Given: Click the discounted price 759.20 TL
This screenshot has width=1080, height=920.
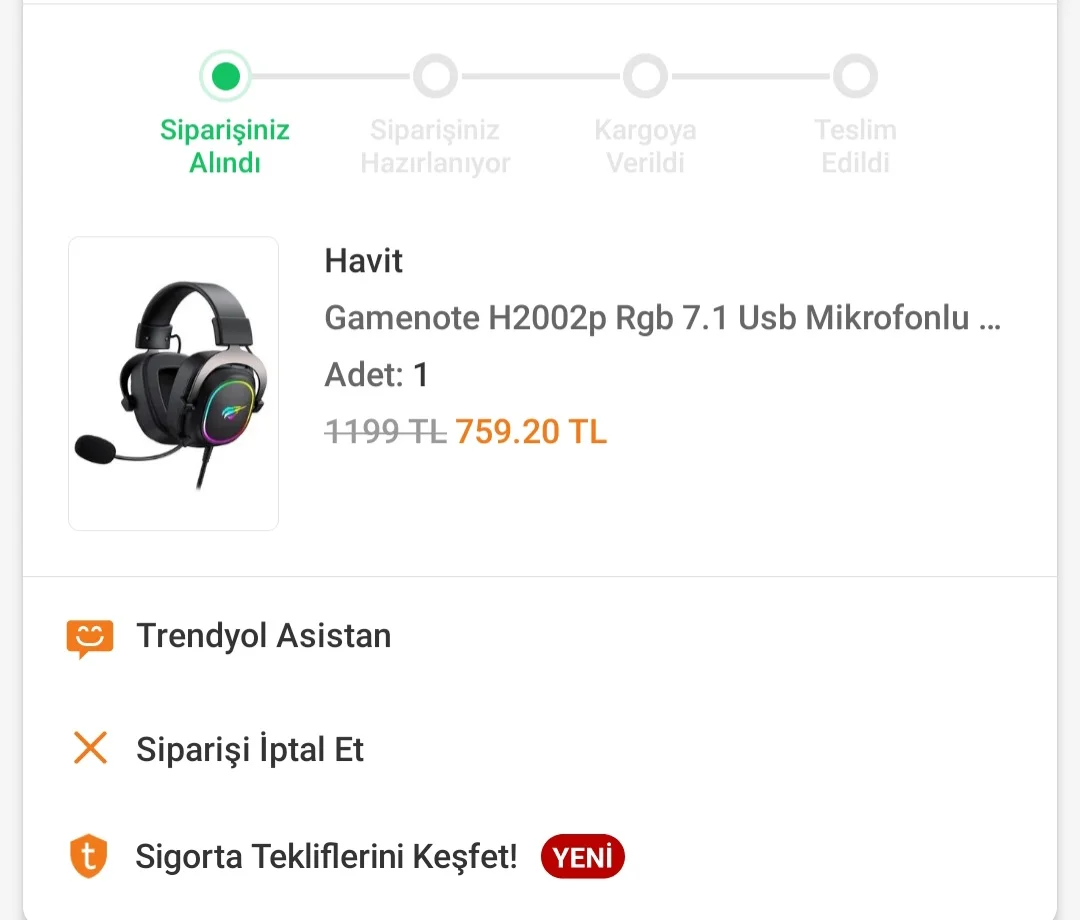Looking at the screenshot, I should 531,431.
